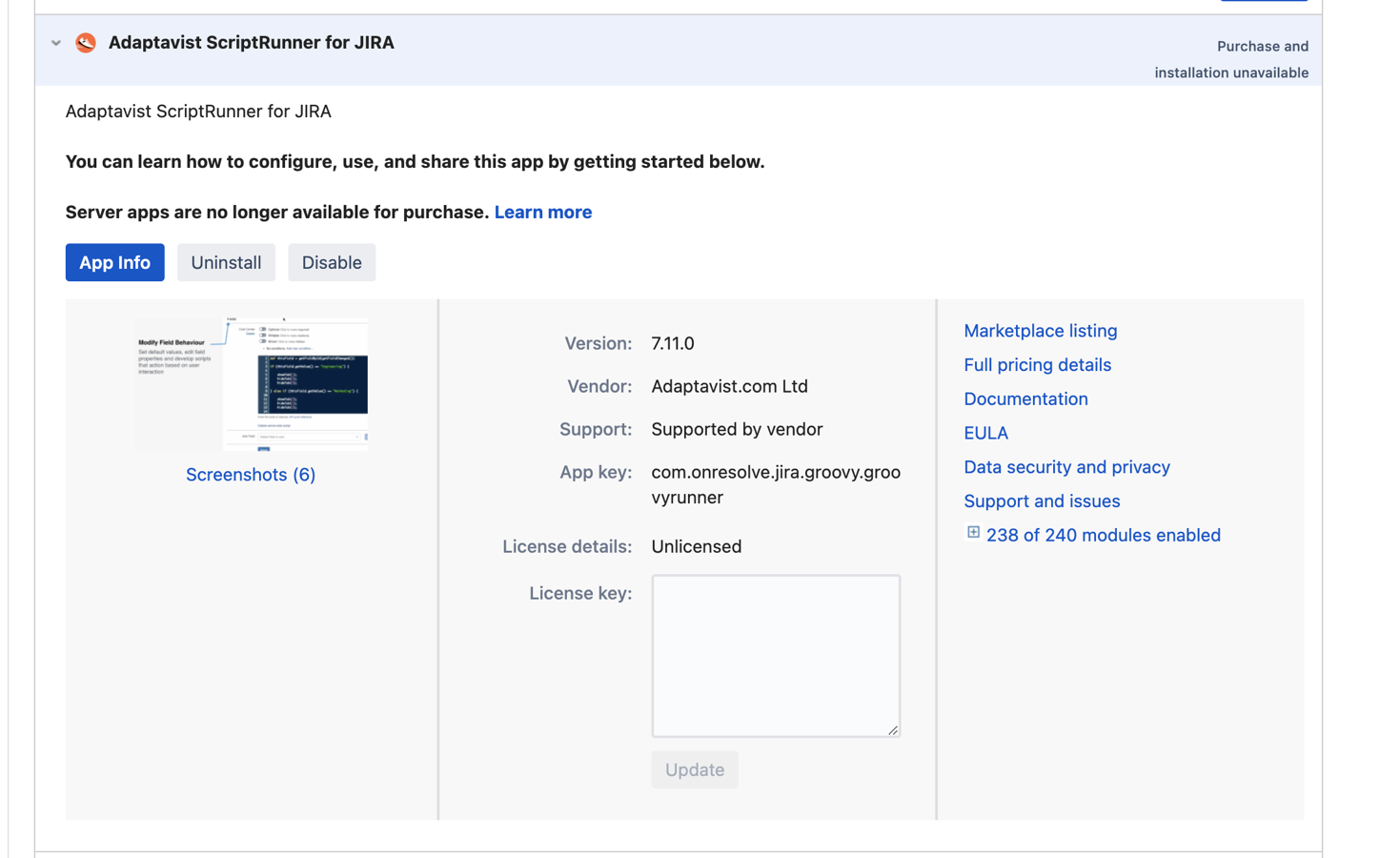The image size is (1400, 858).
Task: Click 238 of 240 modules enabled
Action: (x=1103, y=536)
